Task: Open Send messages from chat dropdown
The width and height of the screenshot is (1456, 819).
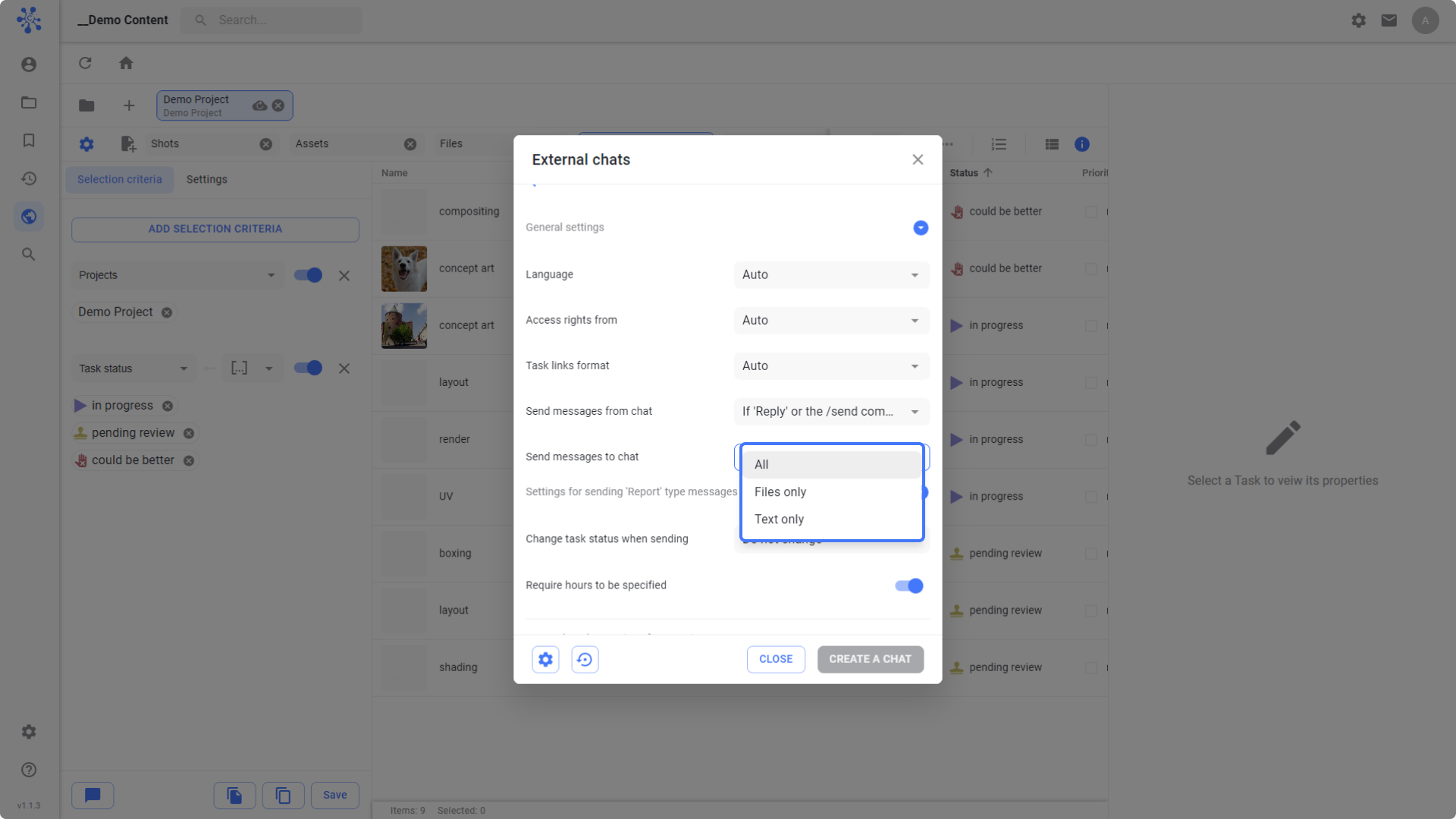Action: 831,411
